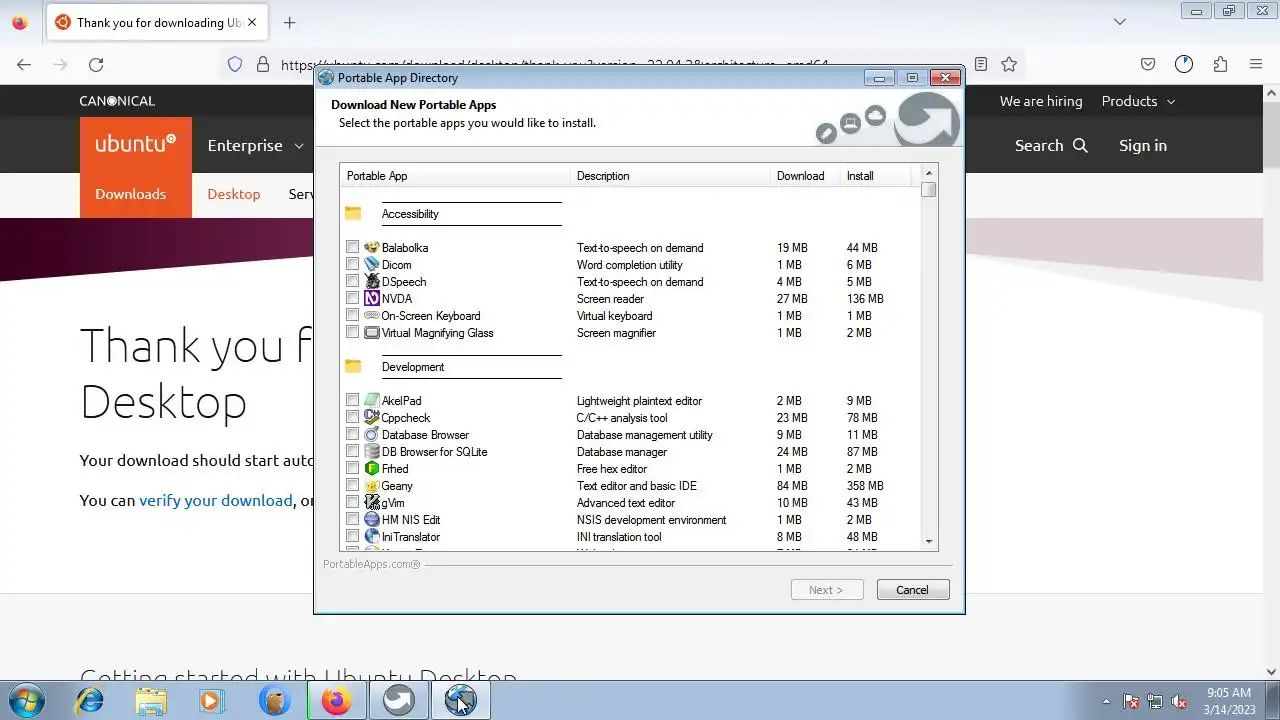Click the muted volume tray icon

[x=1180, y=701]
